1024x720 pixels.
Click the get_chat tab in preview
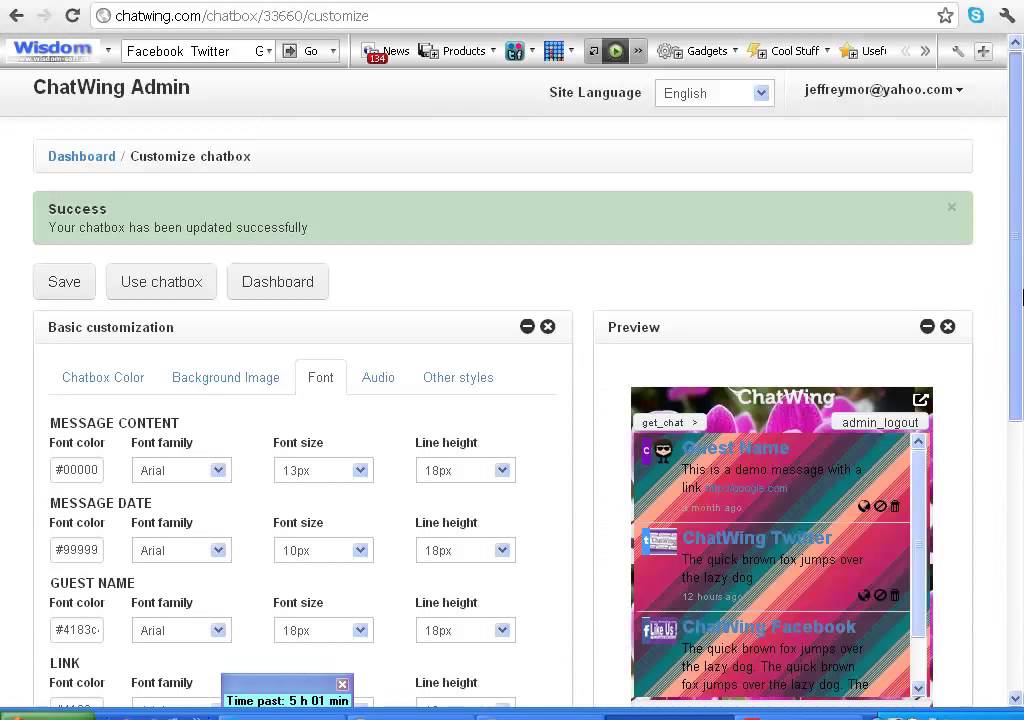click(x=669, y=422)
